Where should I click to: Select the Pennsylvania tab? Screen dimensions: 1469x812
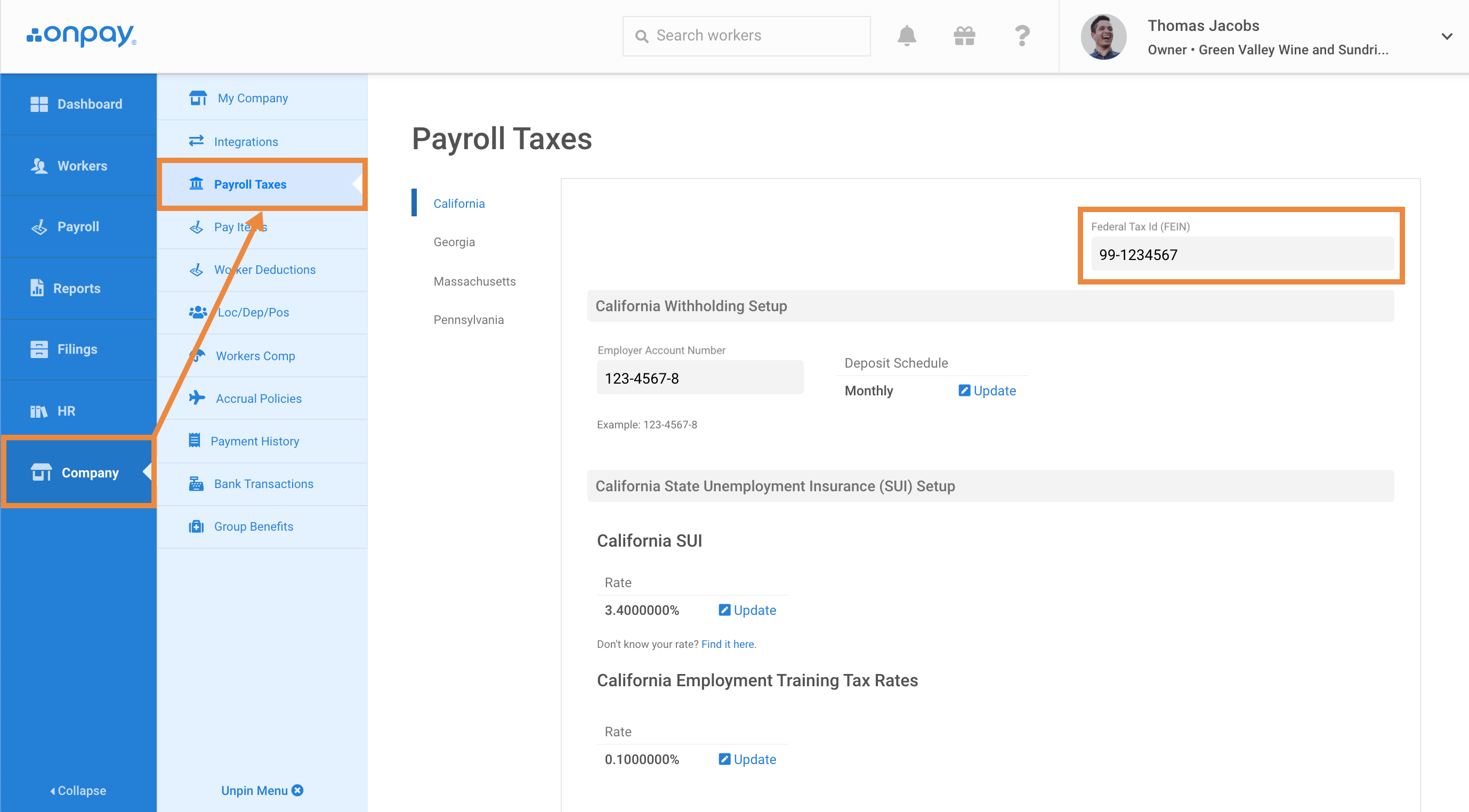coord(469,319)
